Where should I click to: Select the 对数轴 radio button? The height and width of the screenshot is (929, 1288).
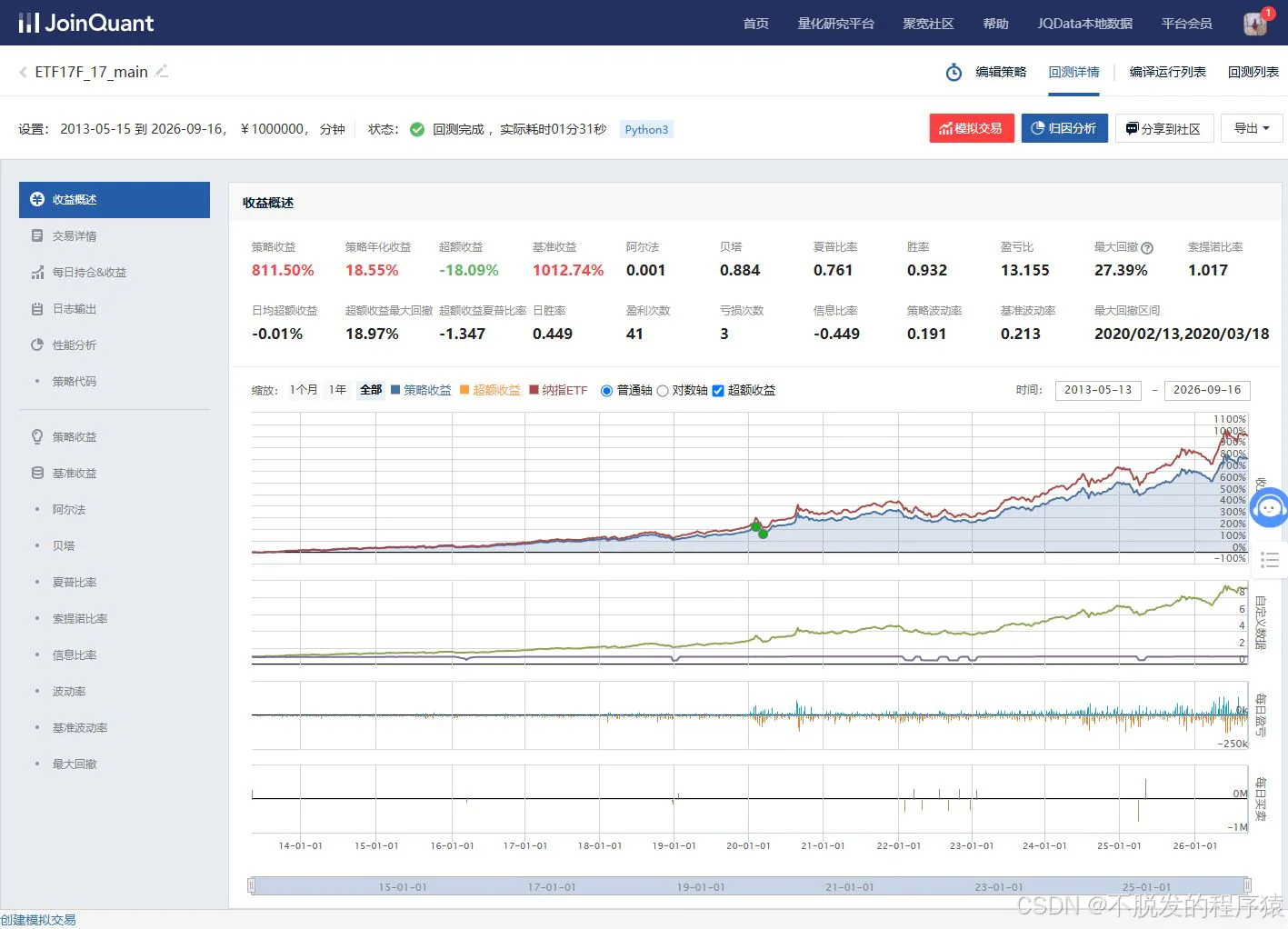(x=663, y=391)
